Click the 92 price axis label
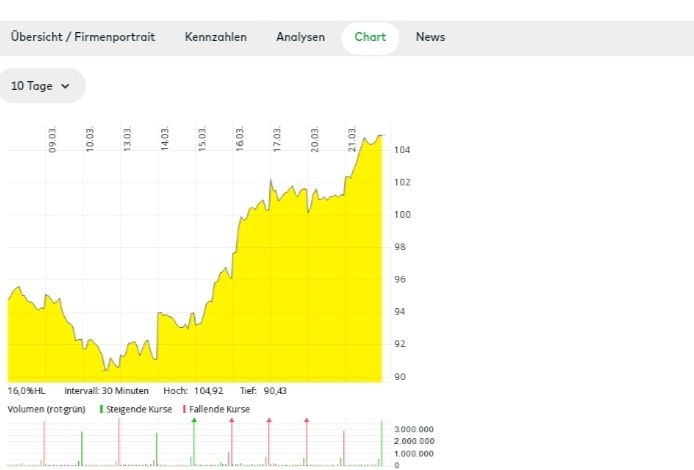Viewport: 694px width, 470px height. pyautogui.click(x=400, y=344)
